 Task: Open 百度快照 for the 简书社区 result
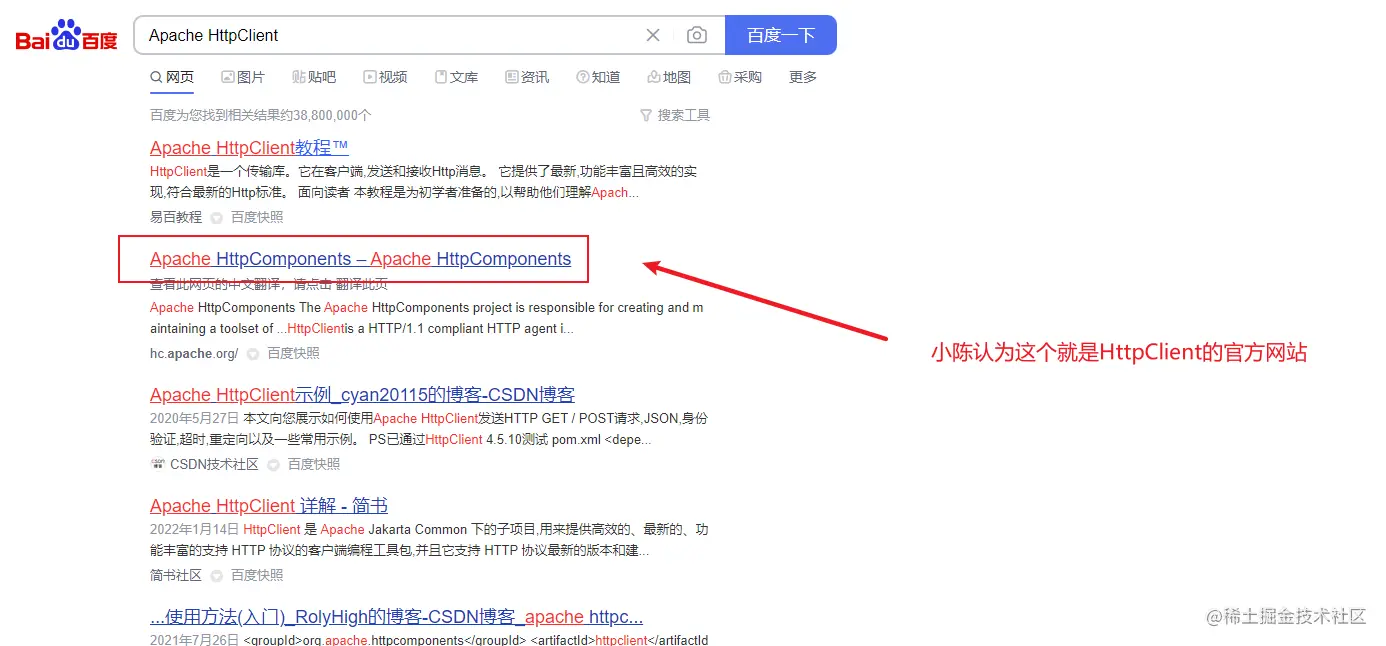coord(257,575)
